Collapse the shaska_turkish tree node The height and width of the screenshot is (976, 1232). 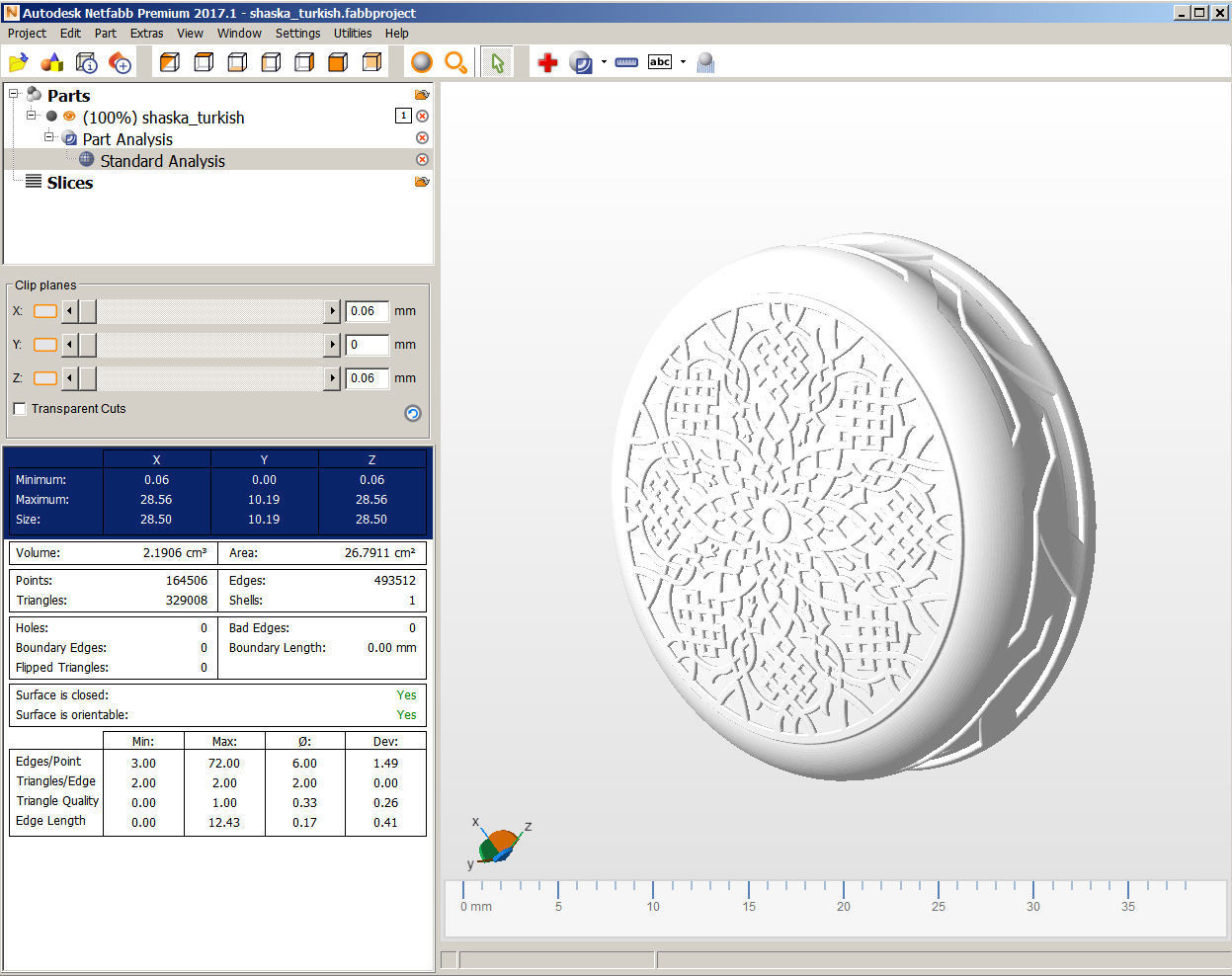click(32, 116)
